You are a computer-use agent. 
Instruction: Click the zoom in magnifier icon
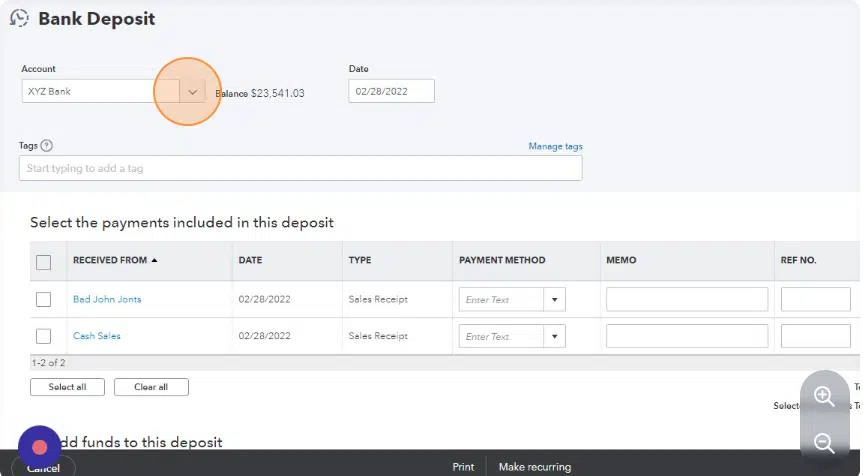(x=824, y=396)
